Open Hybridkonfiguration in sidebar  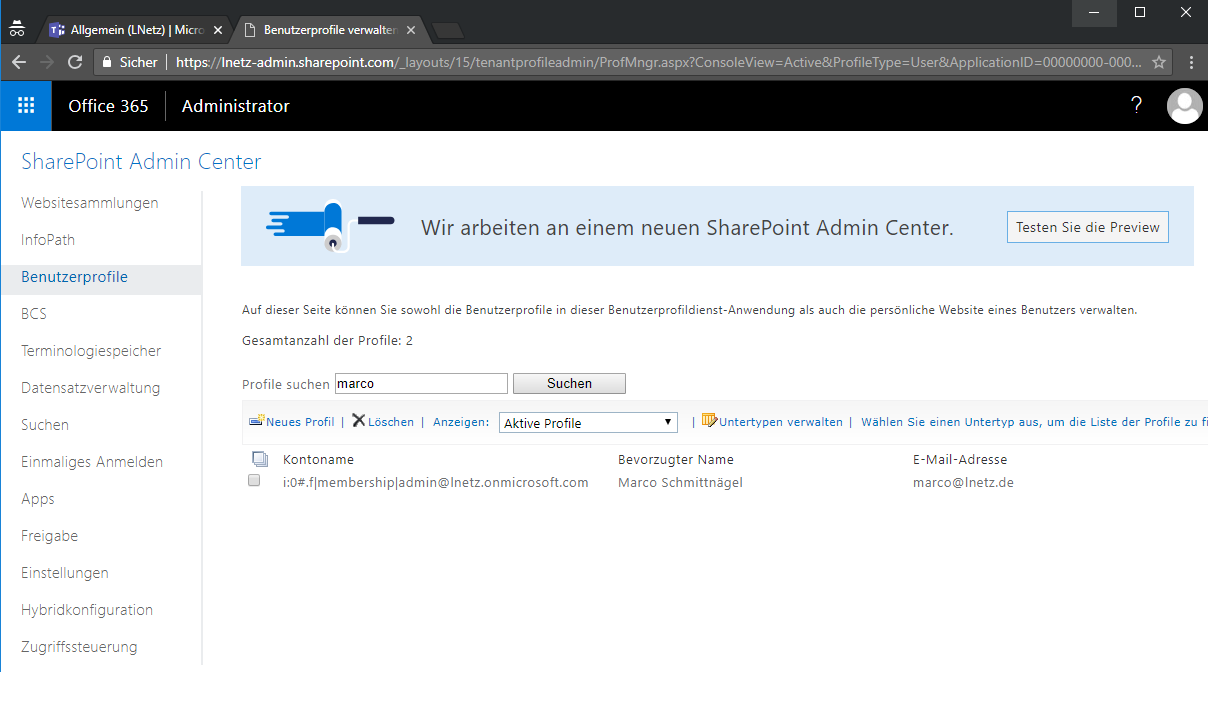point(87,610)
